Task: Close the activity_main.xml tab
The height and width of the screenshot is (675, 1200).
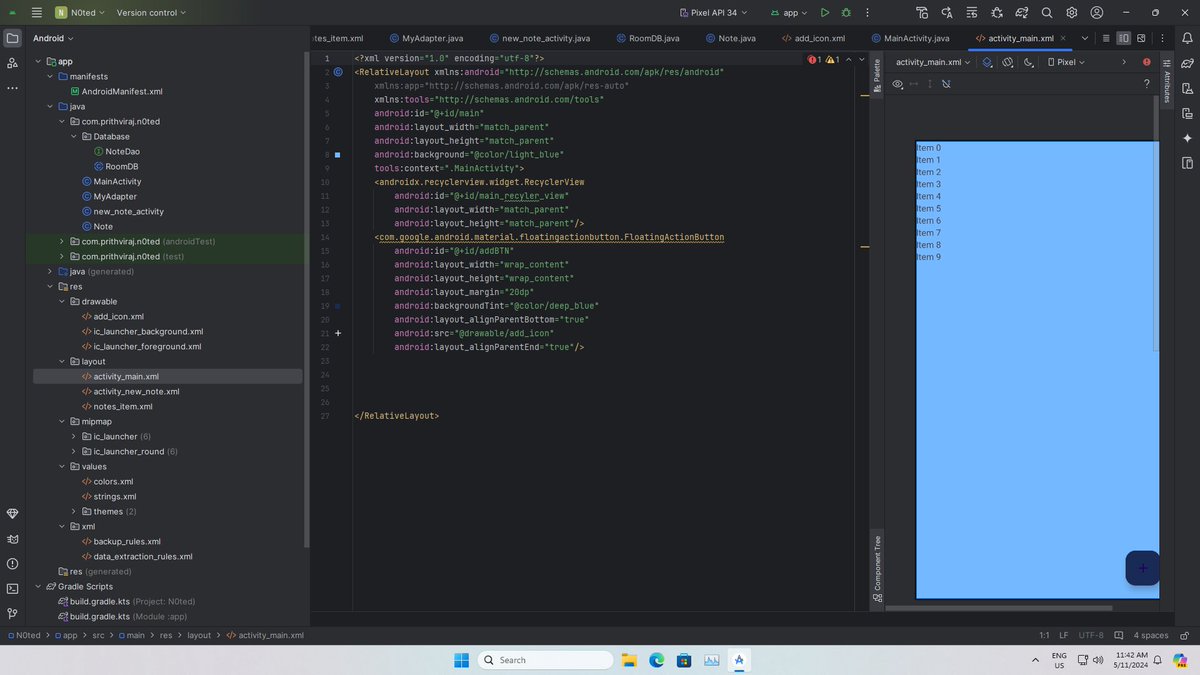Action: (1065, 38)
